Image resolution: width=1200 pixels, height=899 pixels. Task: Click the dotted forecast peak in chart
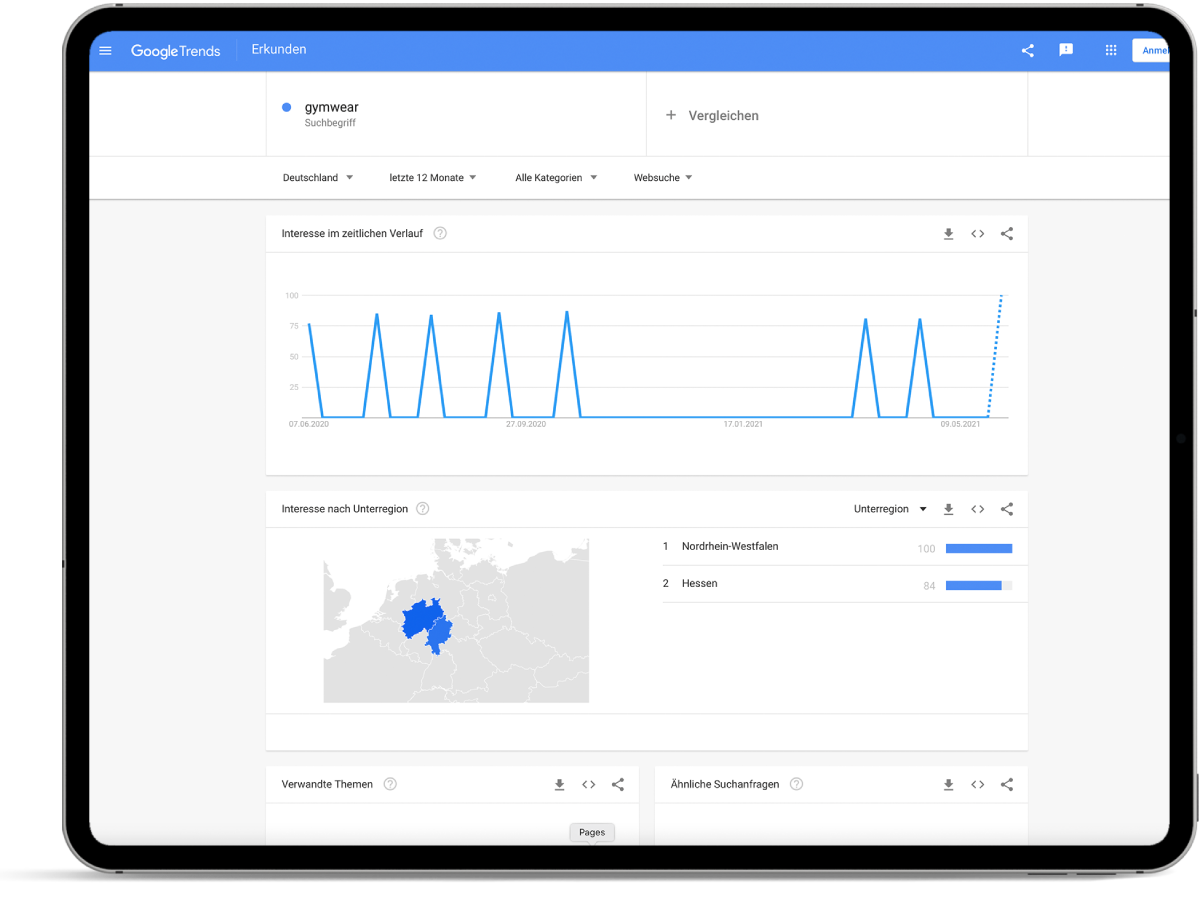(1001, 297)
